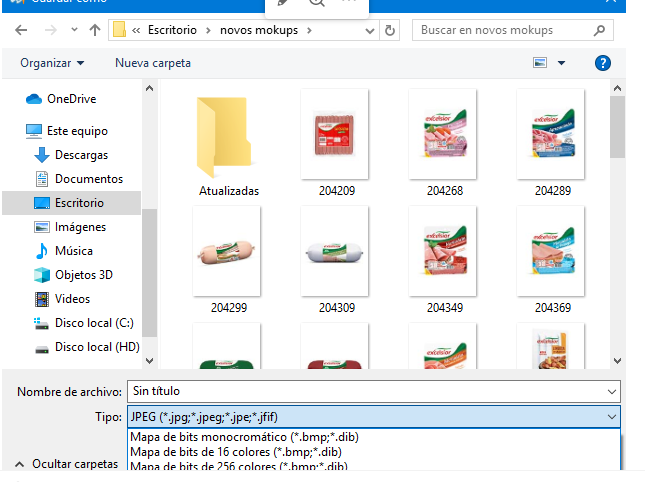Select image file 204289
645x482 pixels.
(x=552, y=144)
